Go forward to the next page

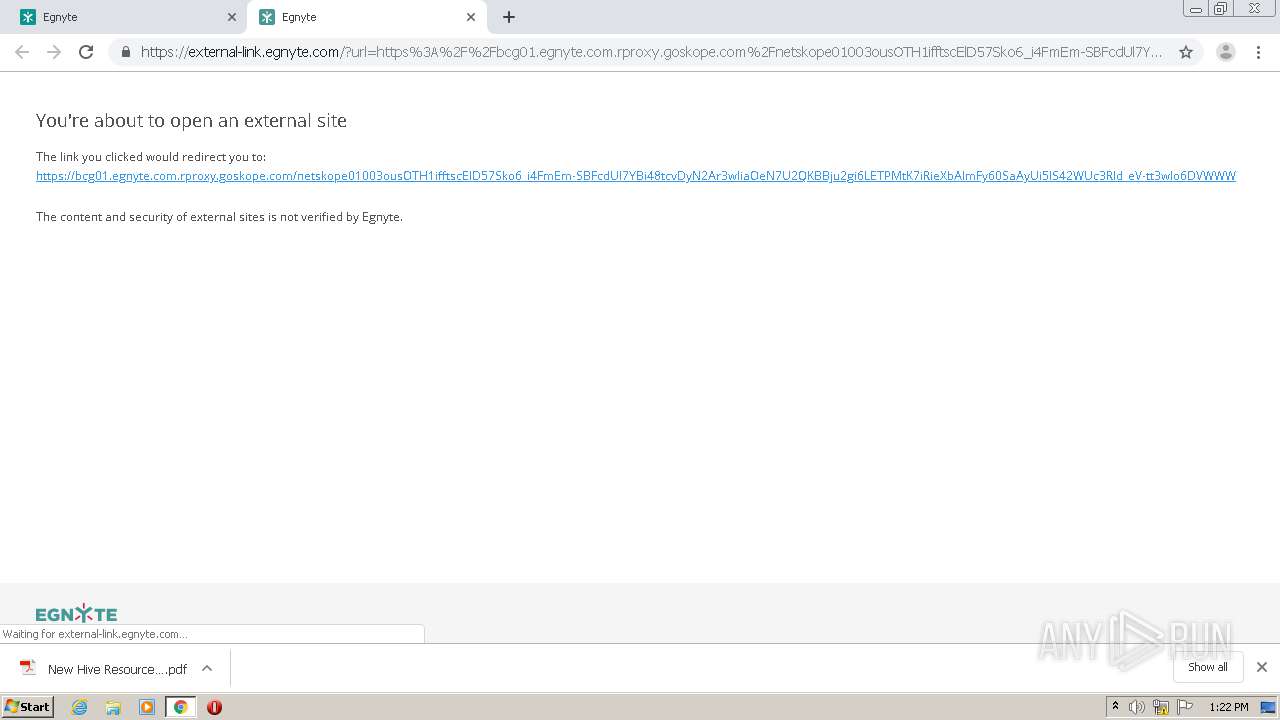tap(54, 52)
